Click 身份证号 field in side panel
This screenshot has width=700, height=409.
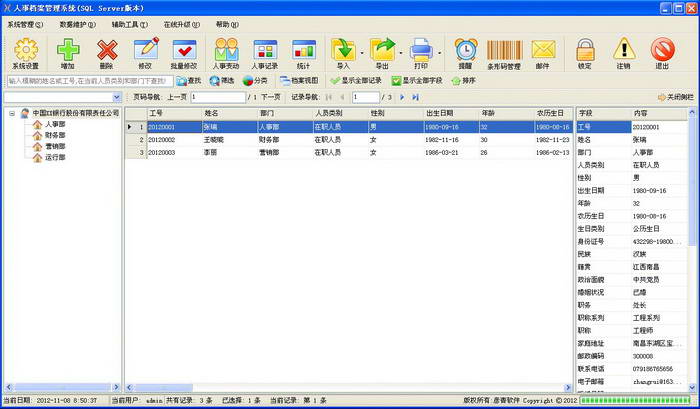click(632, 242)
